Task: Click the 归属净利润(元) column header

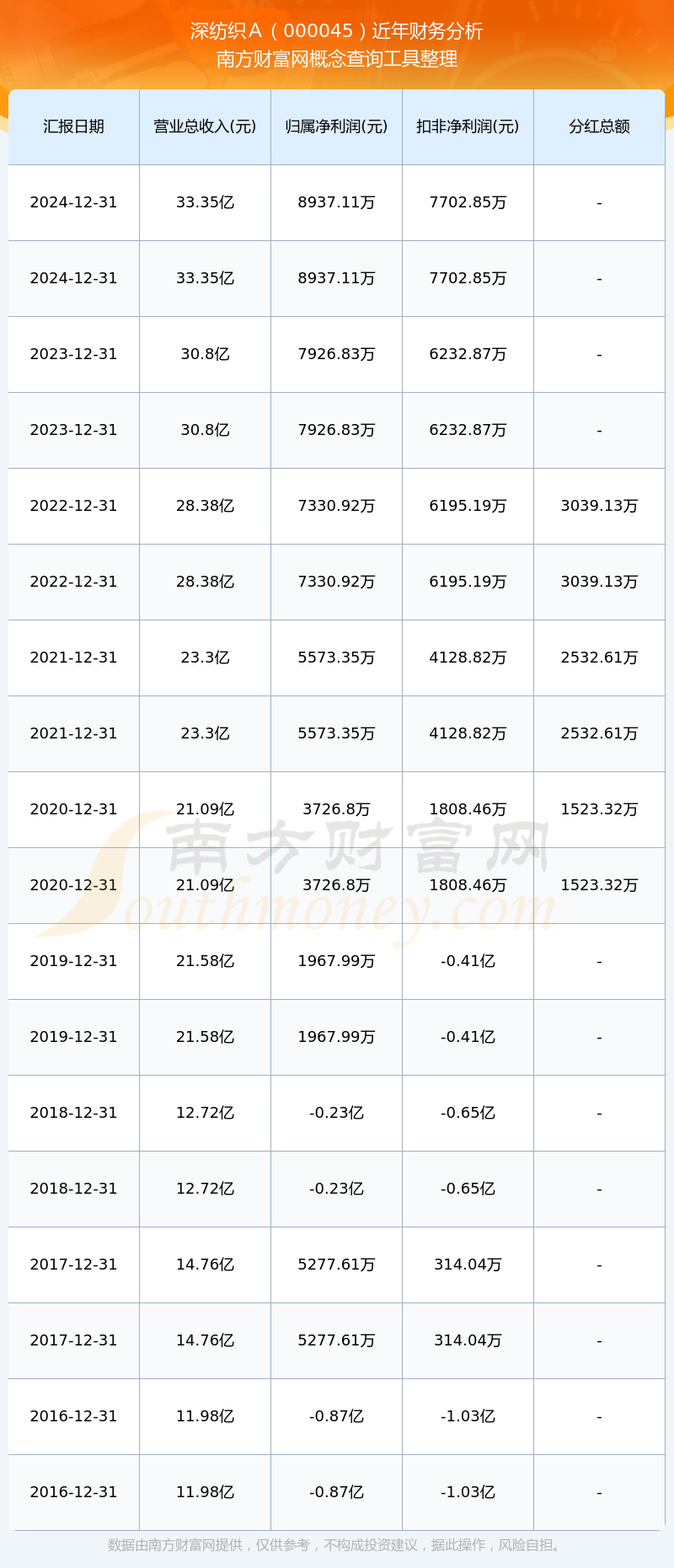Action: click(336, 126)
